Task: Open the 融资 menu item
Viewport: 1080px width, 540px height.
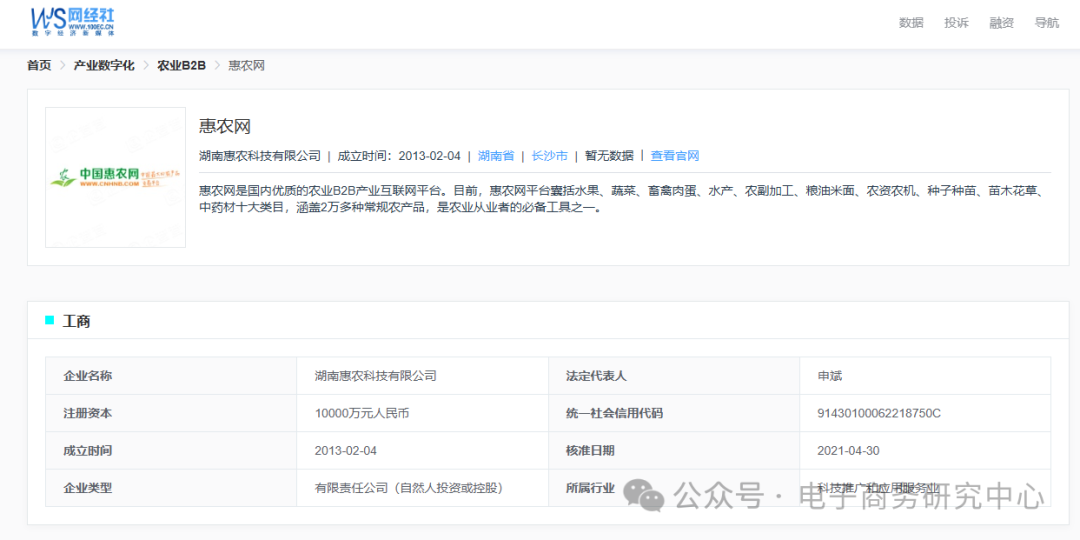Action: [1001, 23]
